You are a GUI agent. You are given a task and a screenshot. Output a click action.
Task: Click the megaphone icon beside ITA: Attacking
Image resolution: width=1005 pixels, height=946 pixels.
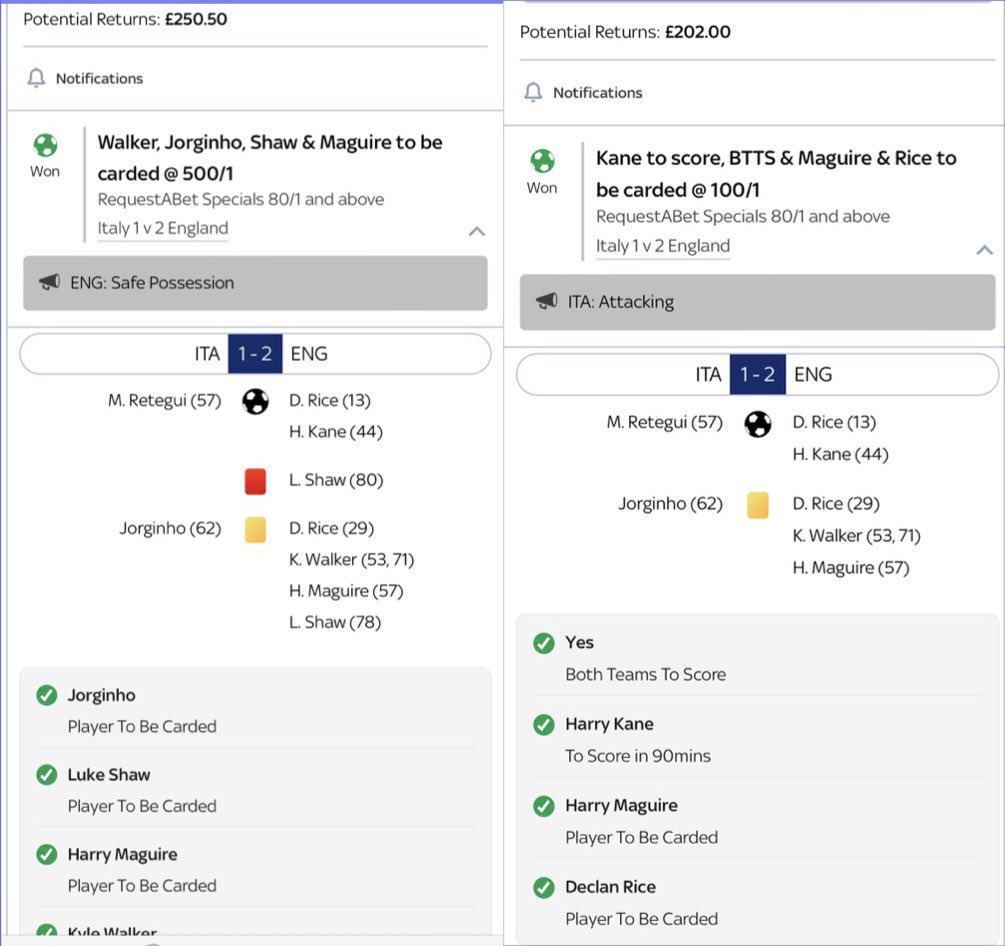click(x=547, y=301)
